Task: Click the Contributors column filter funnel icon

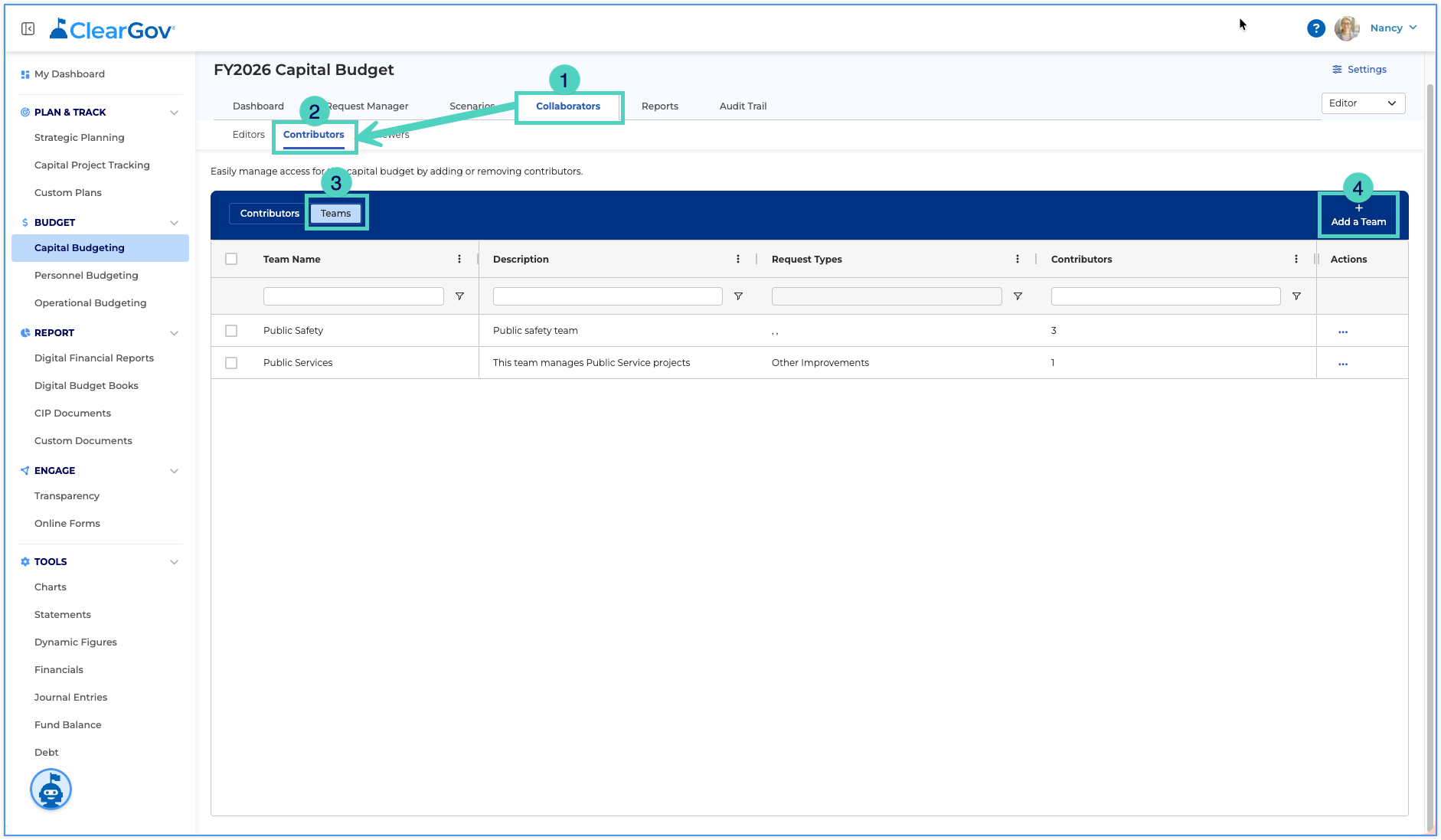Action: click(x=1296, y=296)
